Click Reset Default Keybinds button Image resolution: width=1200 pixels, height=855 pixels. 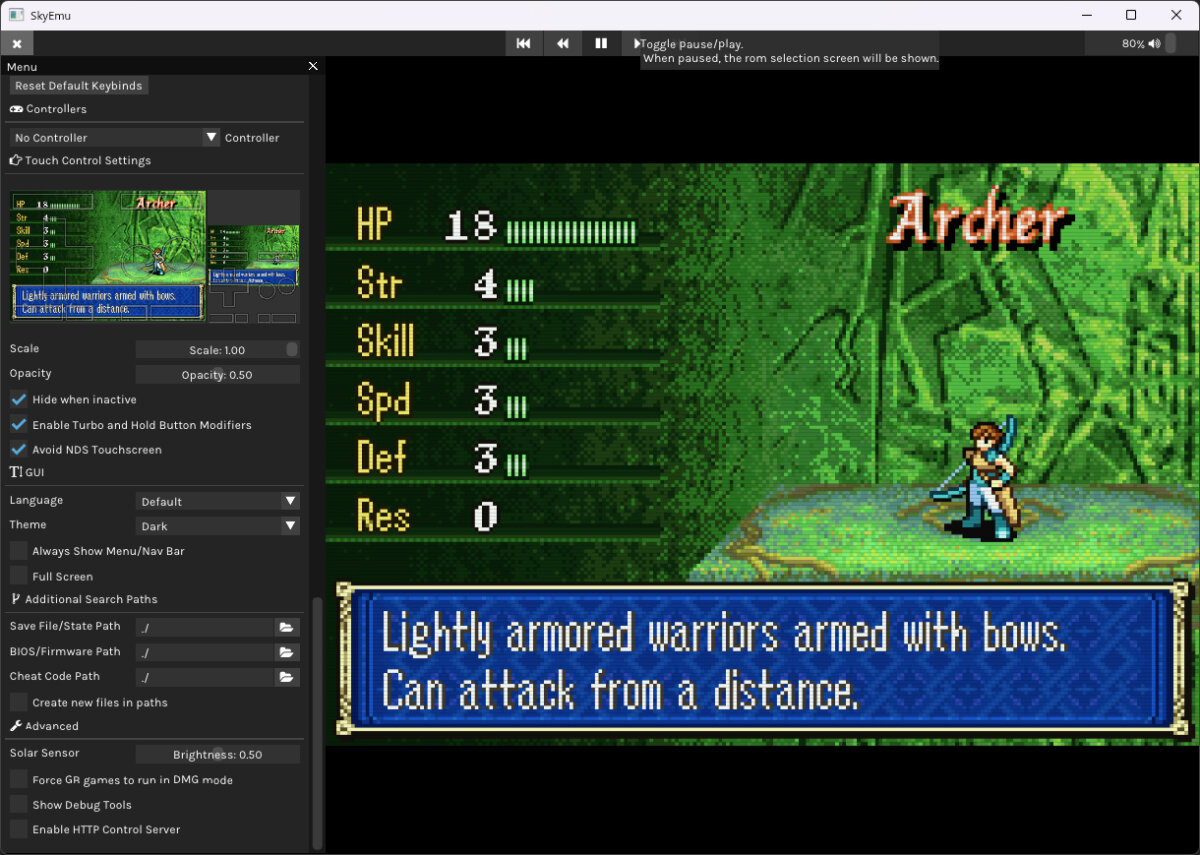click(x=79, y=86)
